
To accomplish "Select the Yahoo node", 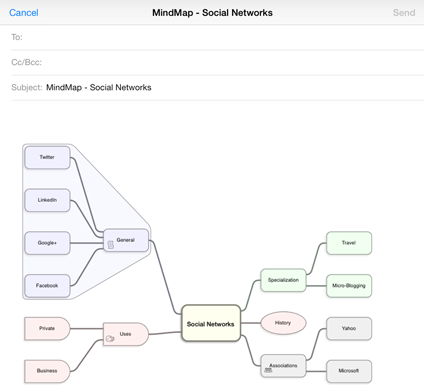I will pyautogui.click(x=349, y=329).
